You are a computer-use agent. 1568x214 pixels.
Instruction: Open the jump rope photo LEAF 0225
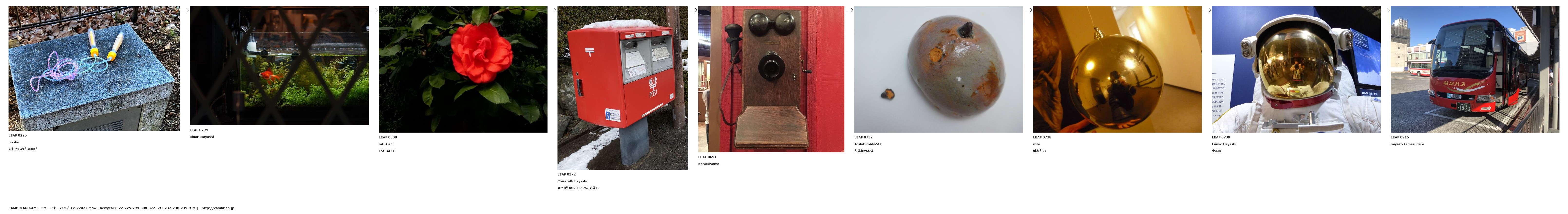click(x=94, y=68)
